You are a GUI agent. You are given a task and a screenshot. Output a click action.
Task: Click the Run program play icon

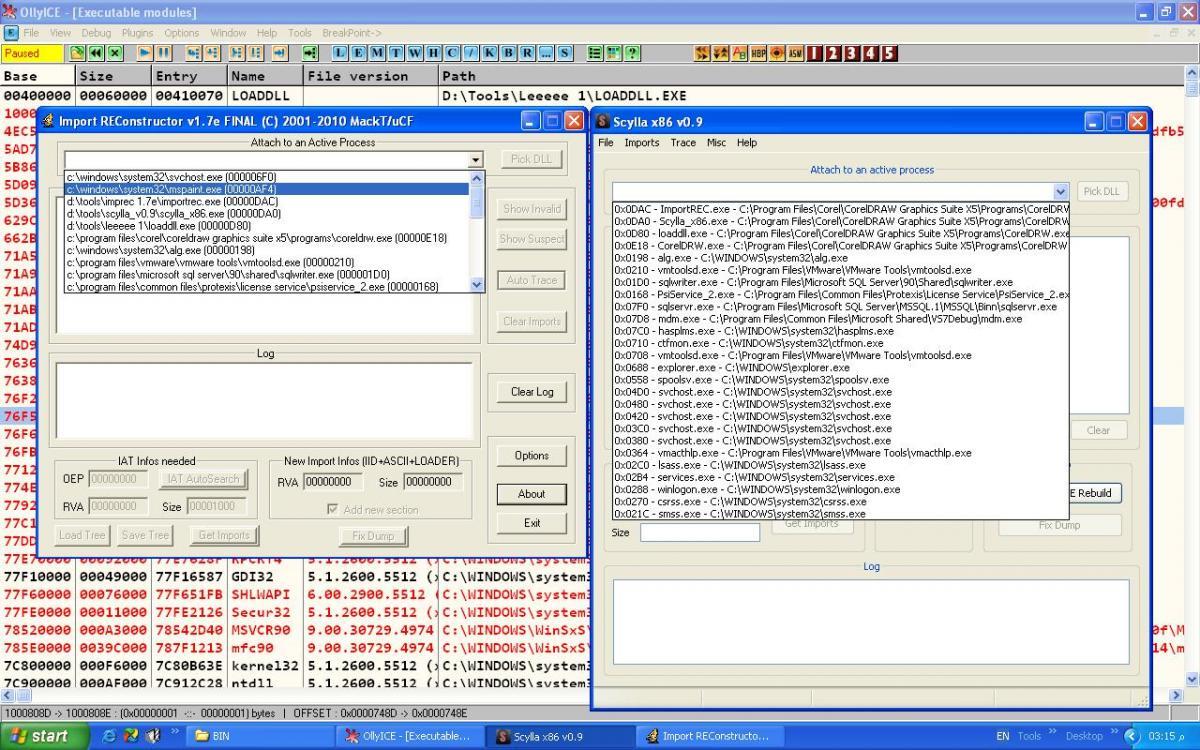tap(145, 53)
